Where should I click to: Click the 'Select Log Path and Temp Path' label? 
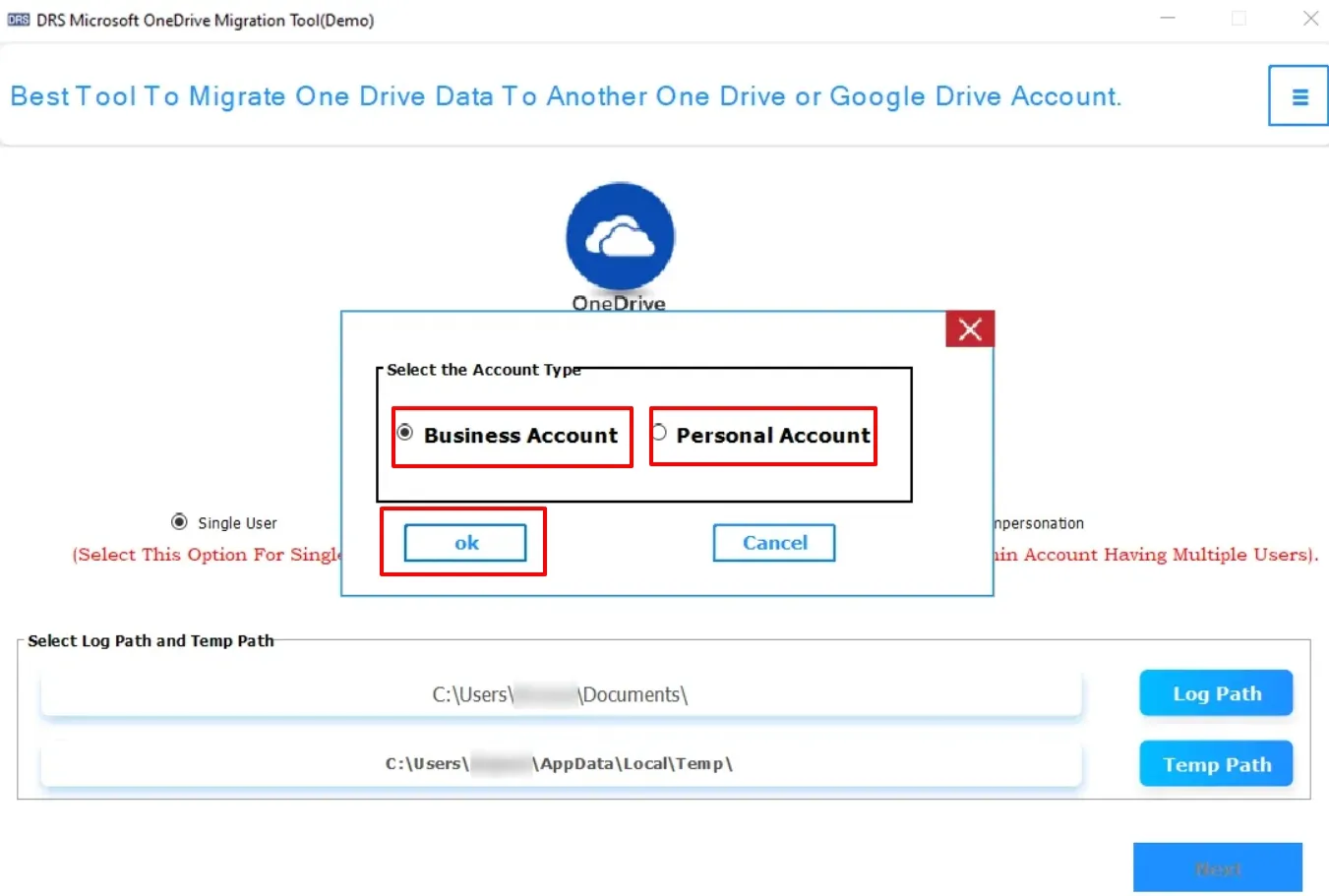(x=151, y=641)
